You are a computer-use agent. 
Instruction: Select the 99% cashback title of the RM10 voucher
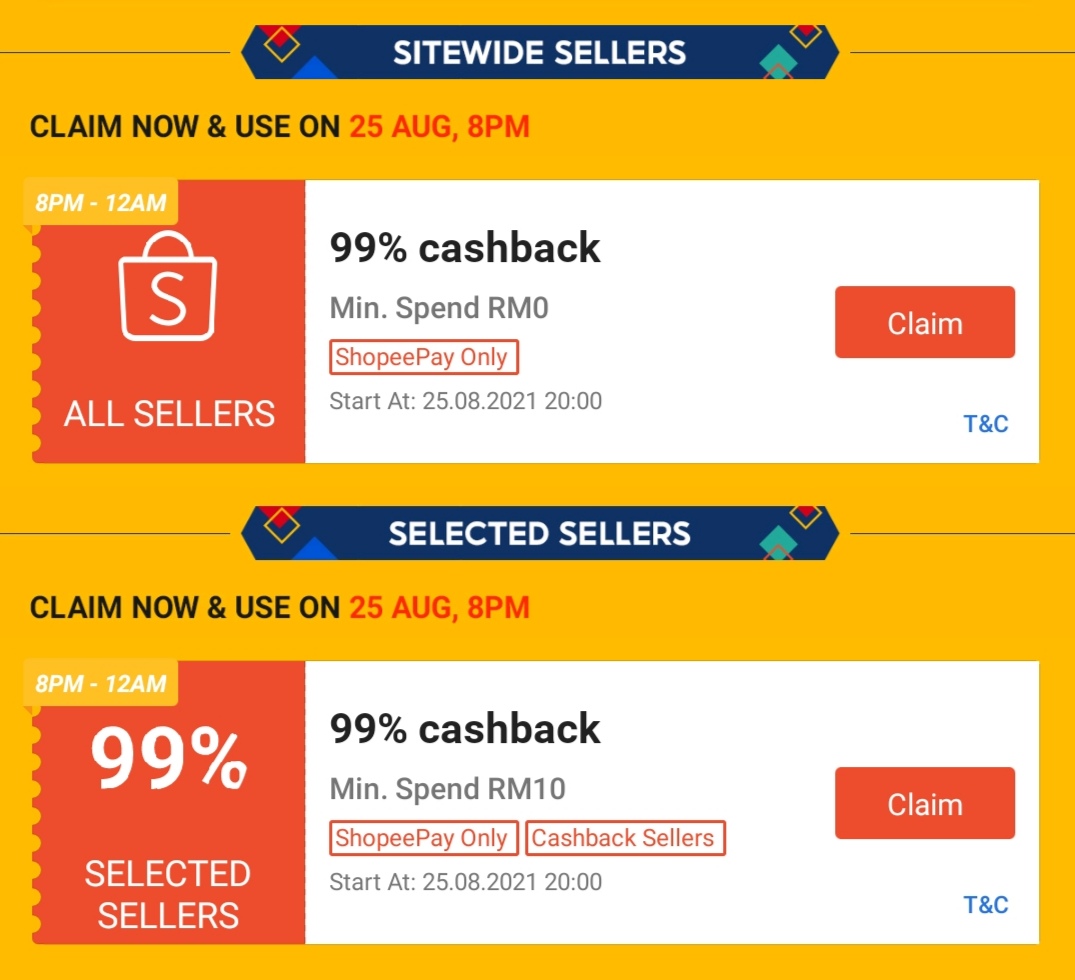pos(465,729)
